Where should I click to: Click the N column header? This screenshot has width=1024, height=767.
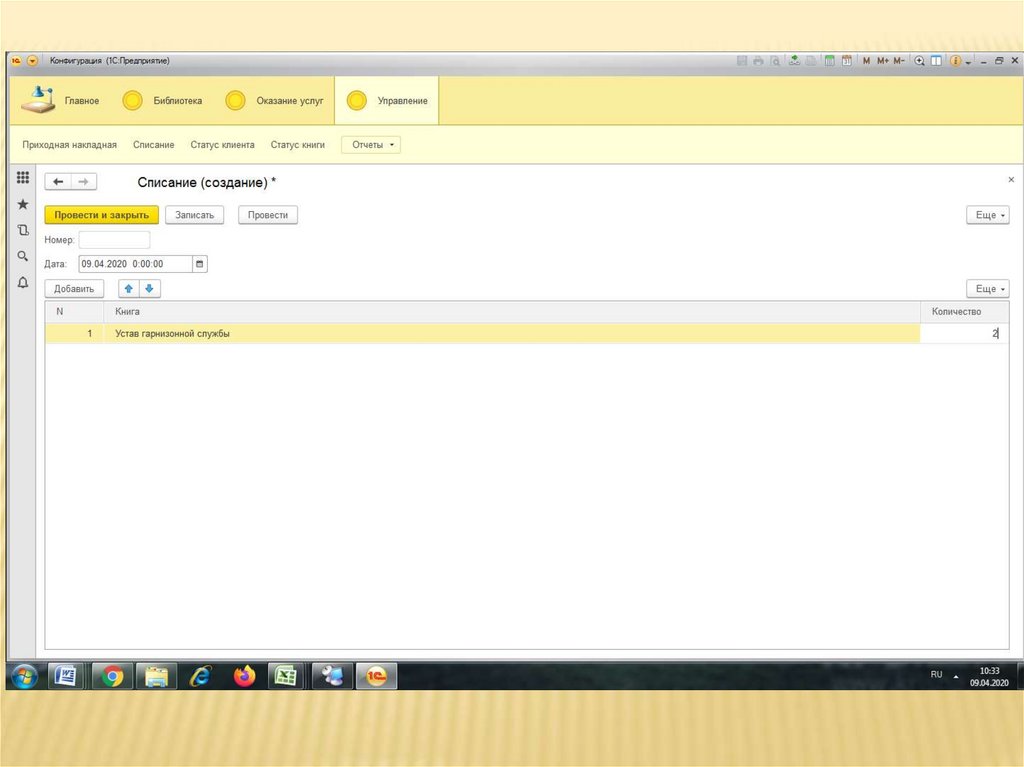click(74, 312)
